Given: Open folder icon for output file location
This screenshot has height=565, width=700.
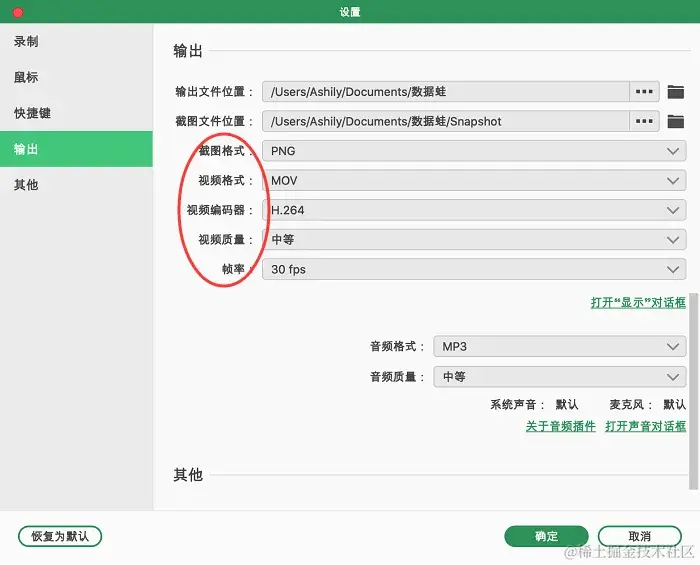Looking at the screenshot, I should [675, 92].
